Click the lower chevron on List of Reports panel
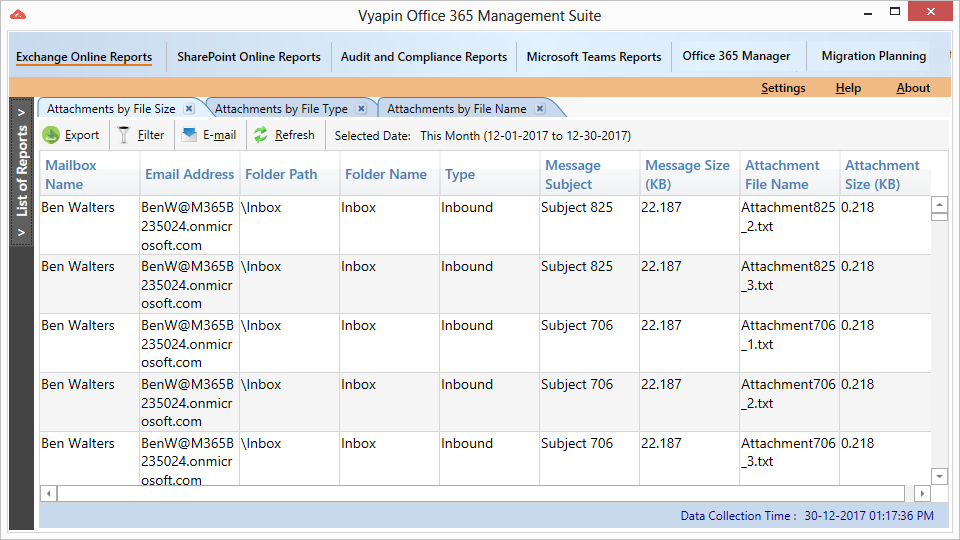The height and width of the screenshot is (540, 960). 21,232
